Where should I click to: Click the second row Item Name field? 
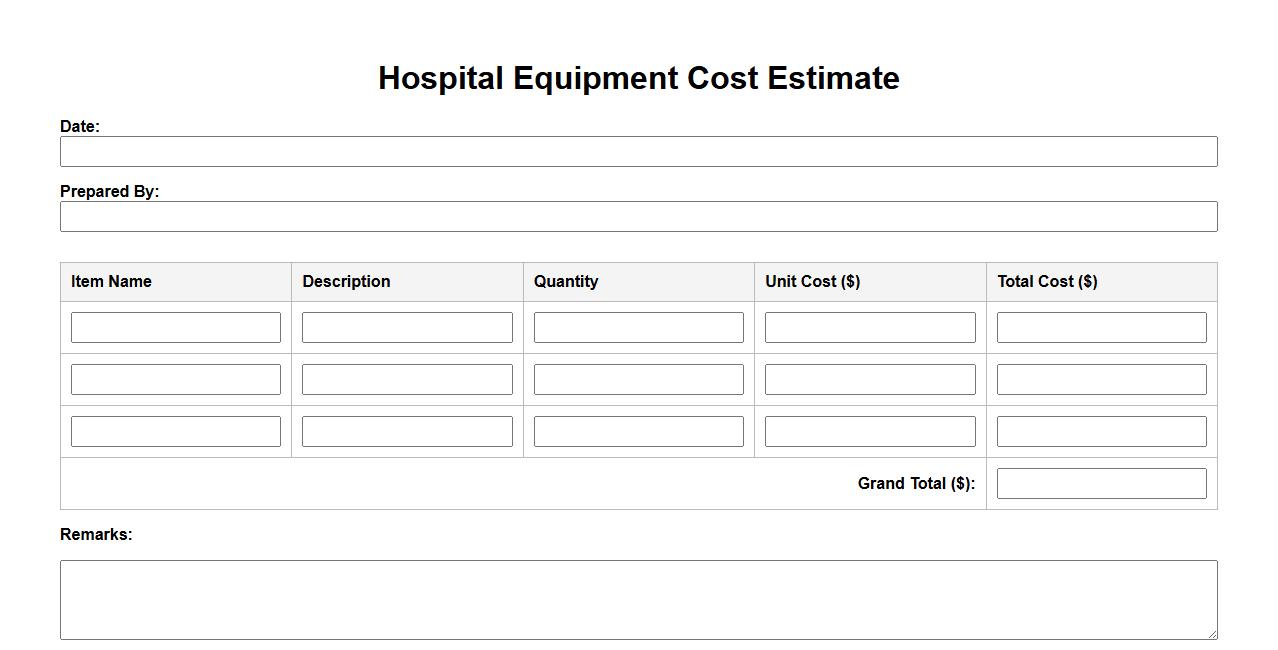[x=176, y=380]
